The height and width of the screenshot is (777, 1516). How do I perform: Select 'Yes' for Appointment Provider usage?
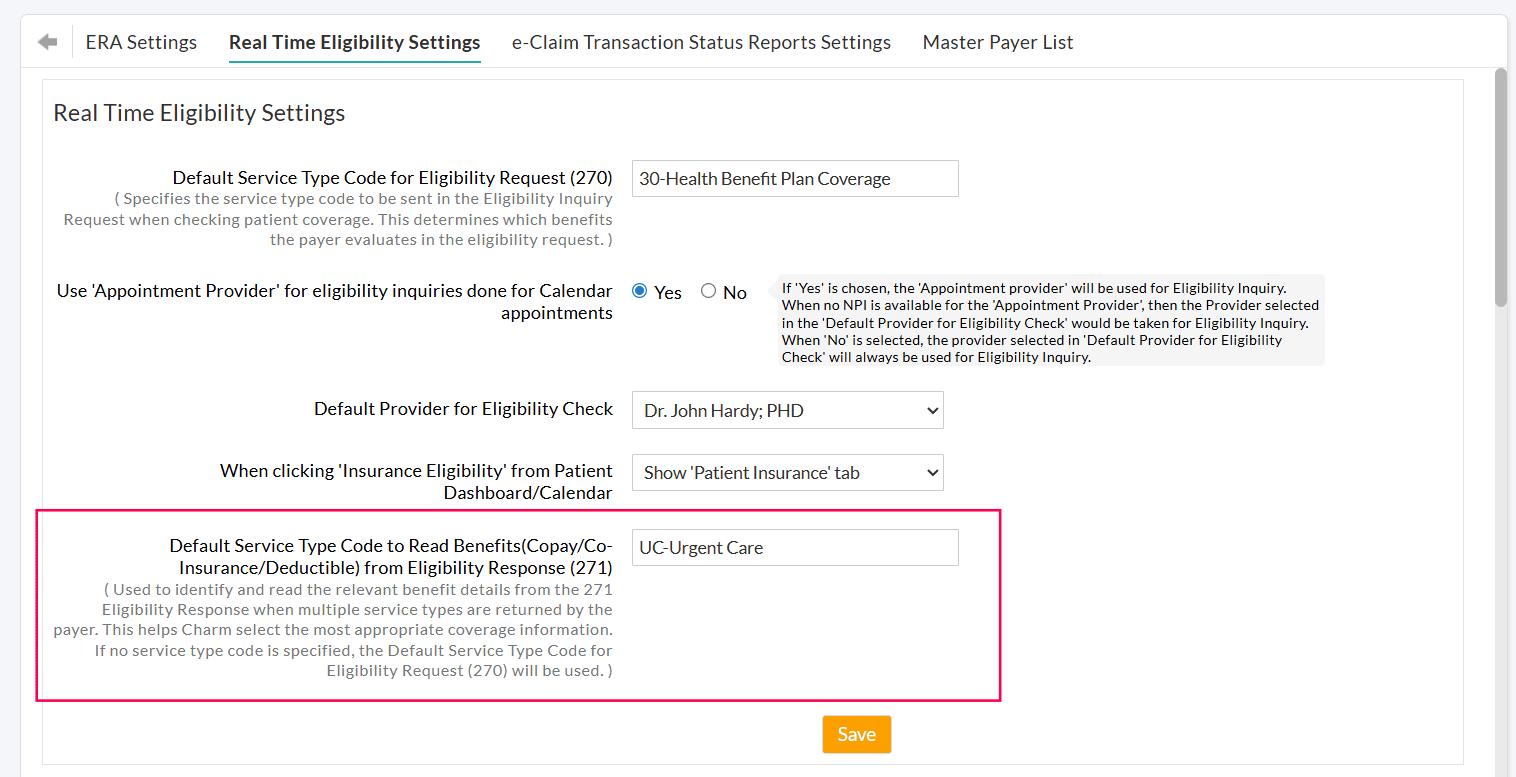[640, 292]
